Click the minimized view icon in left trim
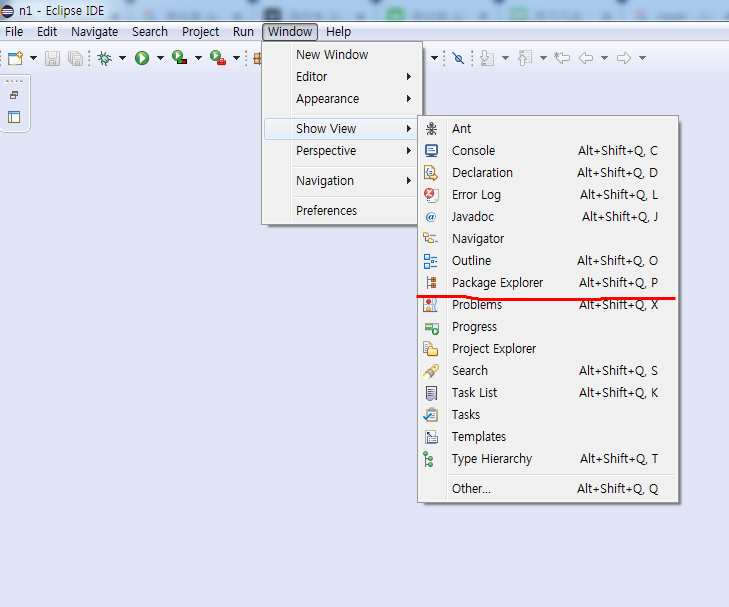The height and width of the screenshot is (607, 729). (x=14, y=117)
